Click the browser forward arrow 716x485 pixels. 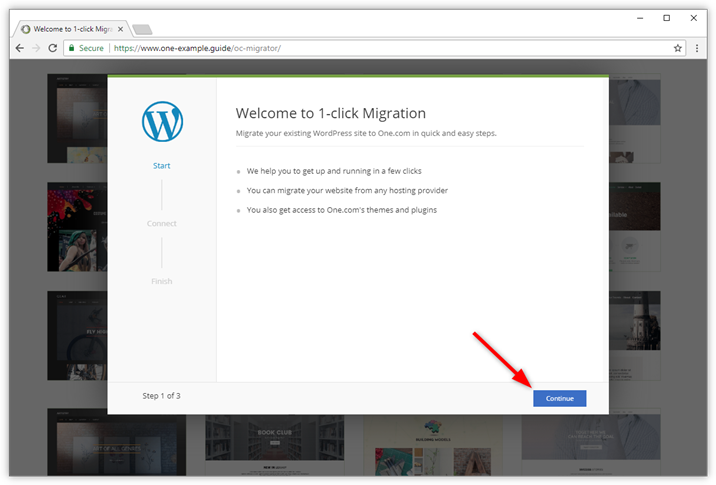pos(36,48)
